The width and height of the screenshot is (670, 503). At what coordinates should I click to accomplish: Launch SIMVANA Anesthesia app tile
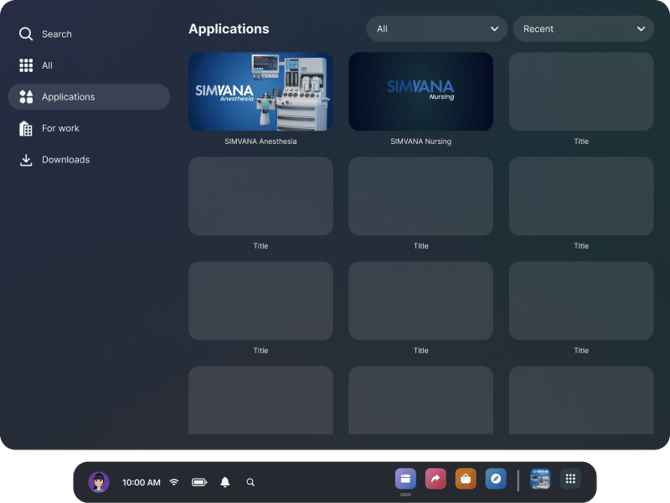tap(261, 91)
